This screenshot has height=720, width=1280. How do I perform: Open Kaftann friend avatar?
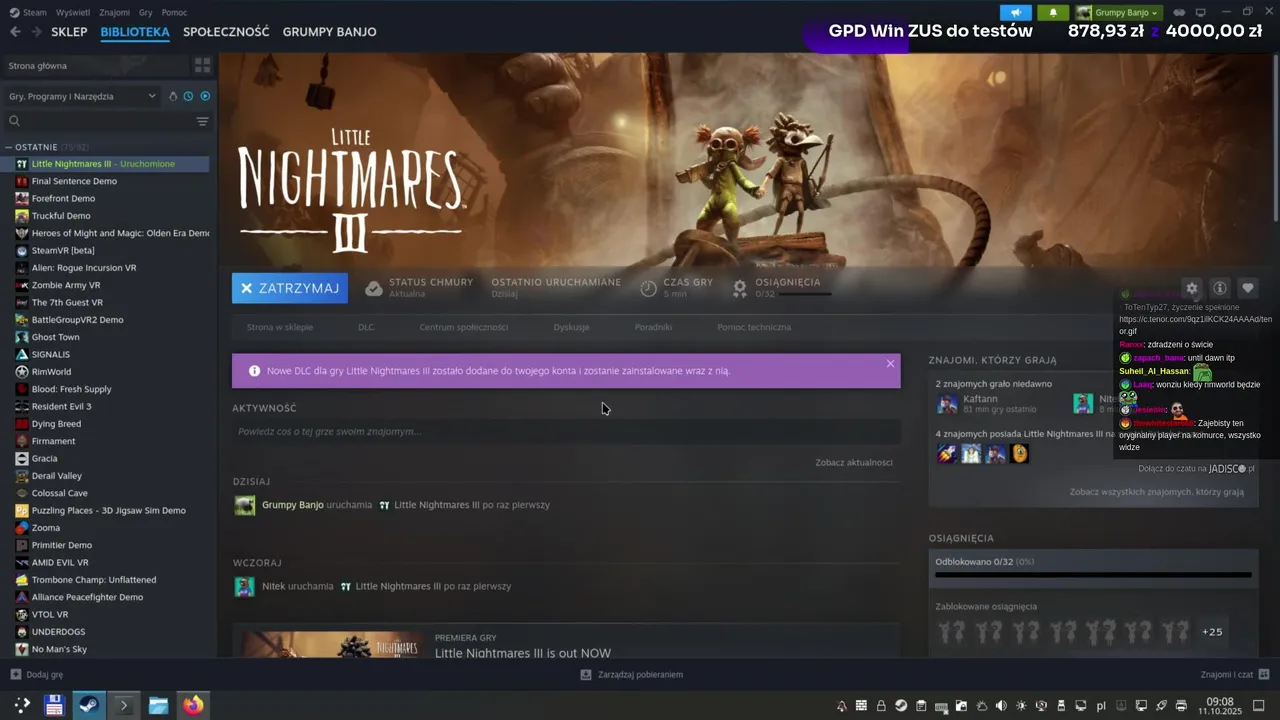point(947,404)
